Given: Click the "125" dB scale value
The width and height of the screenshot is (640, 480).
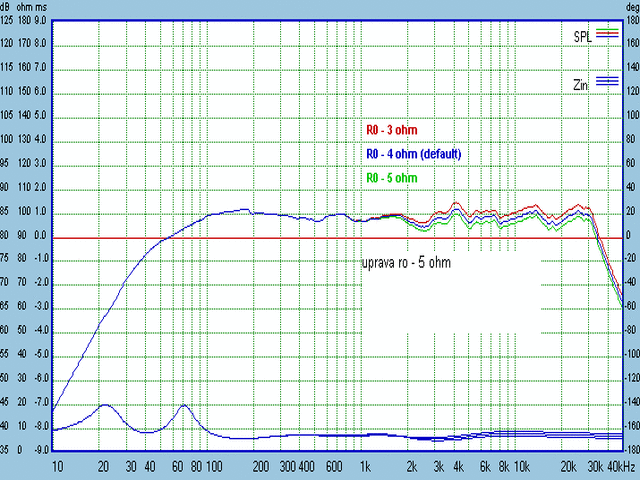Looking at the screenshot, I should [6, 20].
